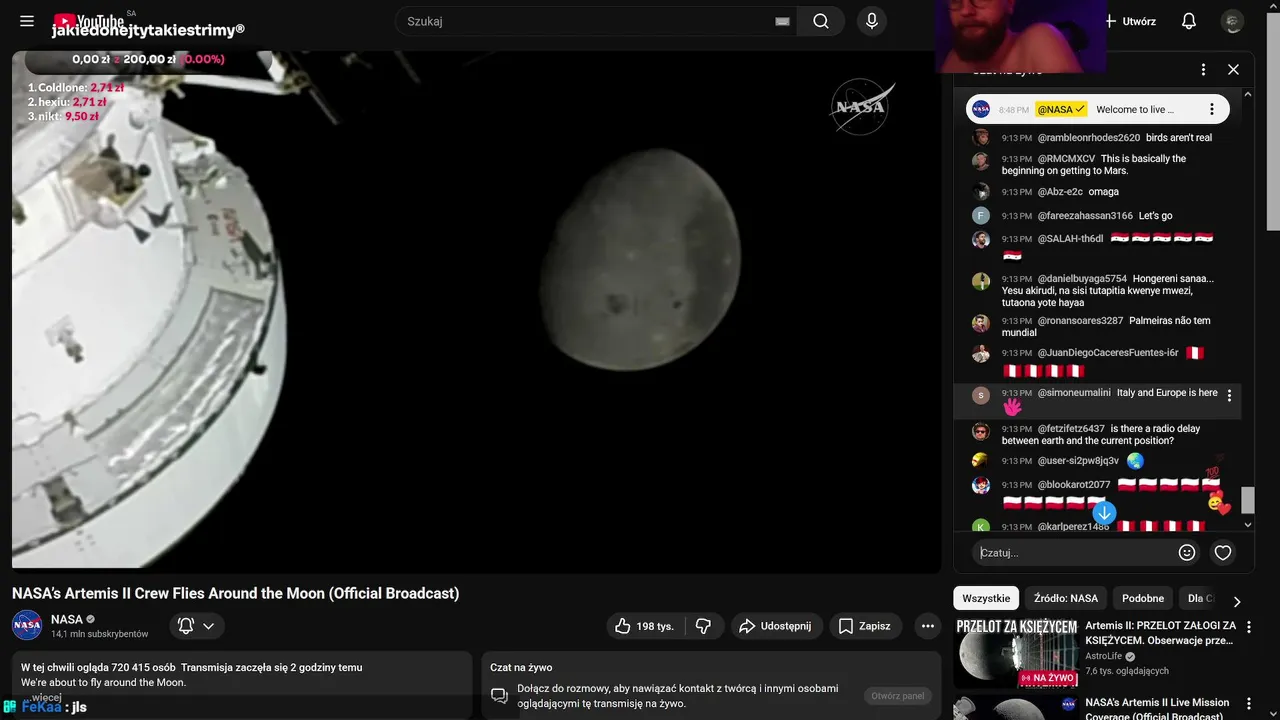Open the account avatar menu

1233,21
